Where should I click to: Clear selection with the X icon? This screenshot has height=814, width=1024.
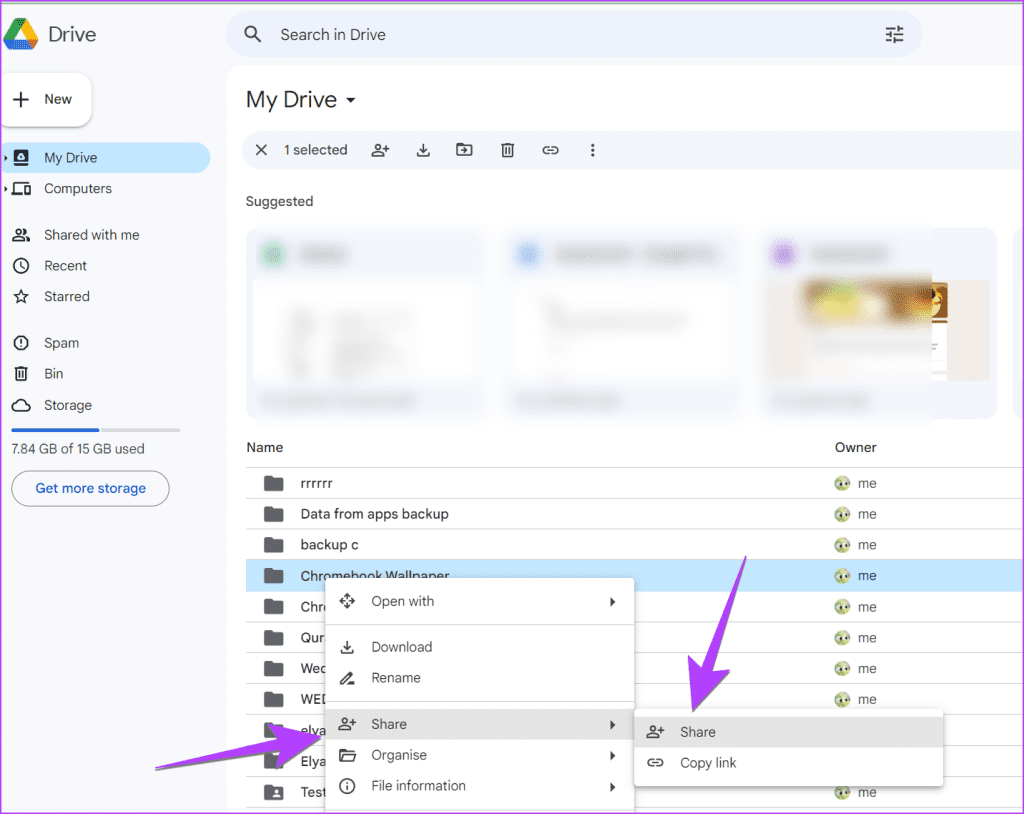(x=261, y=150)
